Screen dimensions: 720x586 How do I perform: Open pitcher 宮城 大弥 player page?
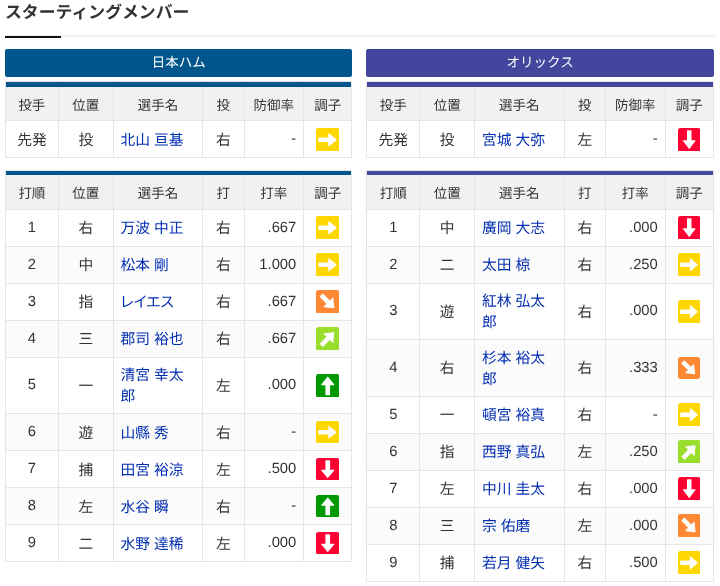pyautogui.click(x=513, y=140)
